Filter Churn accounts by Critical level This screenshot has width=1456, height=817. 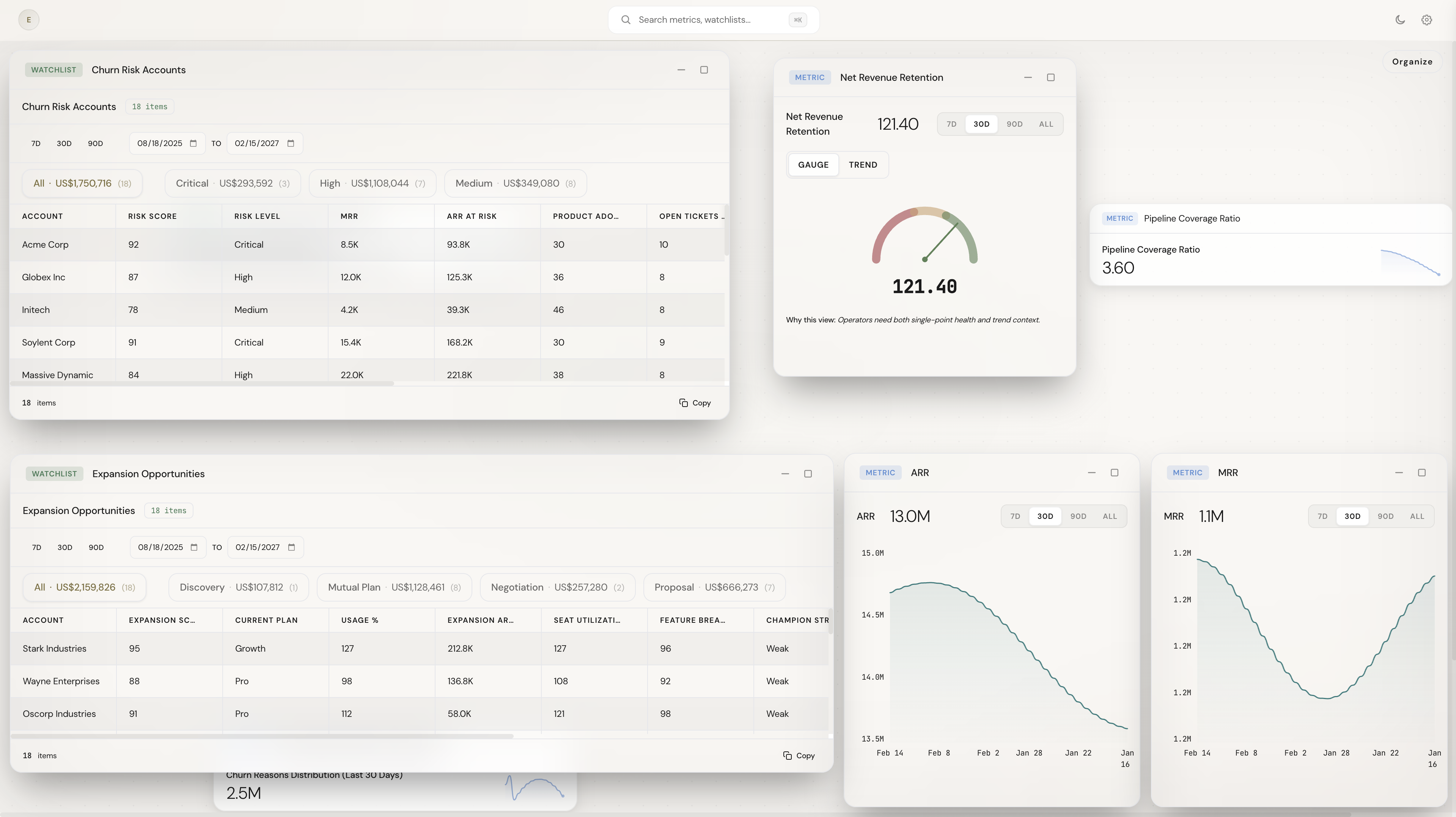pos(232,183)
